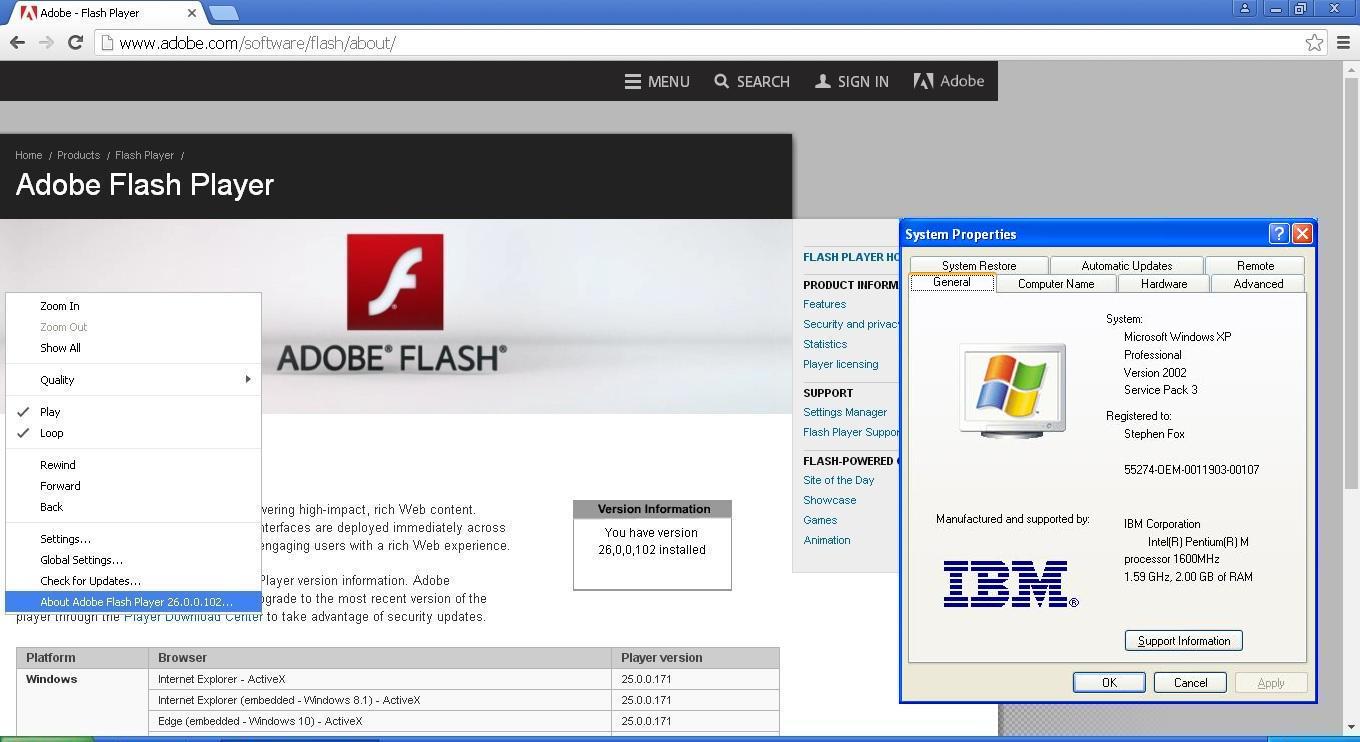Open SEARCH on Adobe header
The height and width of the screenshot is (742, 1360).
(752, 81)
